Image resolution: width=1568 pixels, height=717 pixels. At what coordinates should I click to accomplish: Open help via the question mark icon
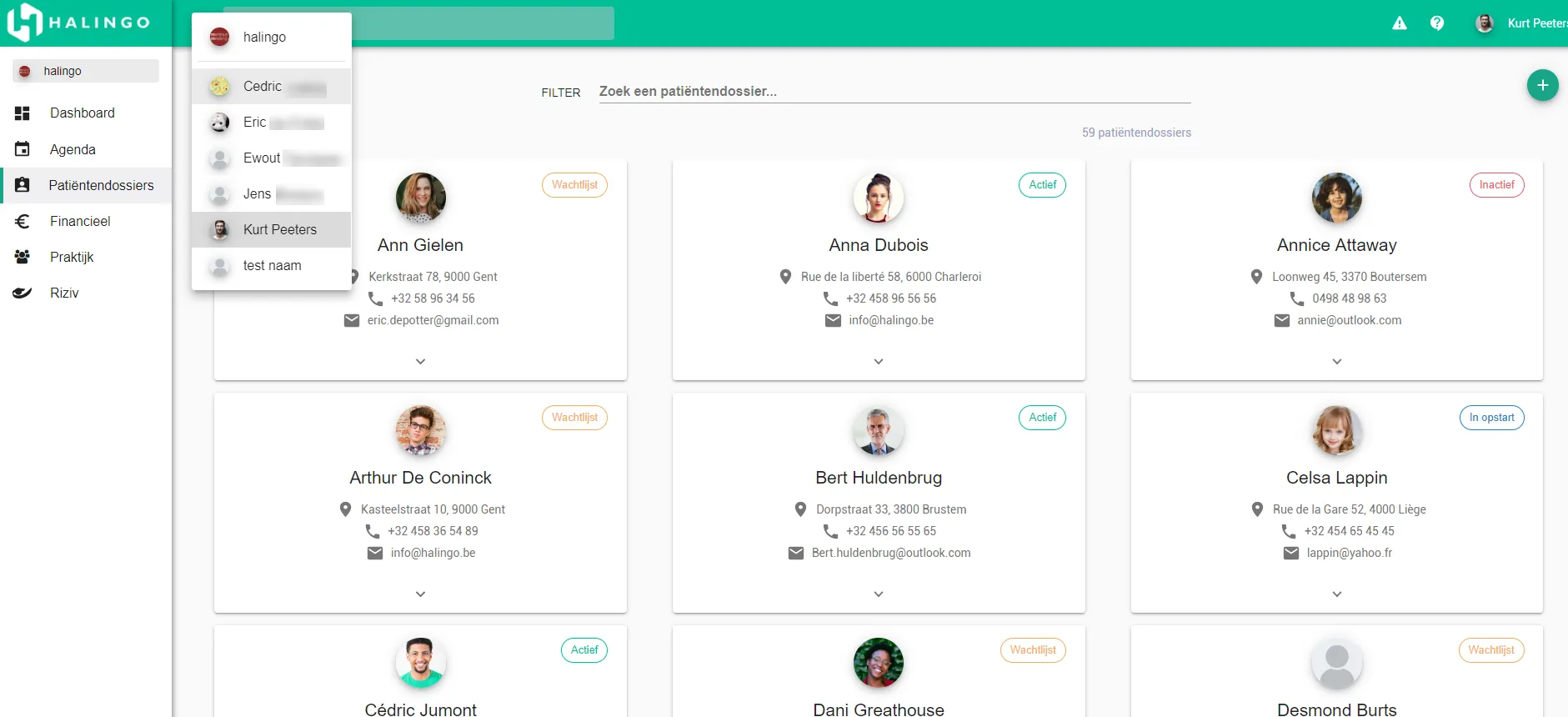[1437, 23]
